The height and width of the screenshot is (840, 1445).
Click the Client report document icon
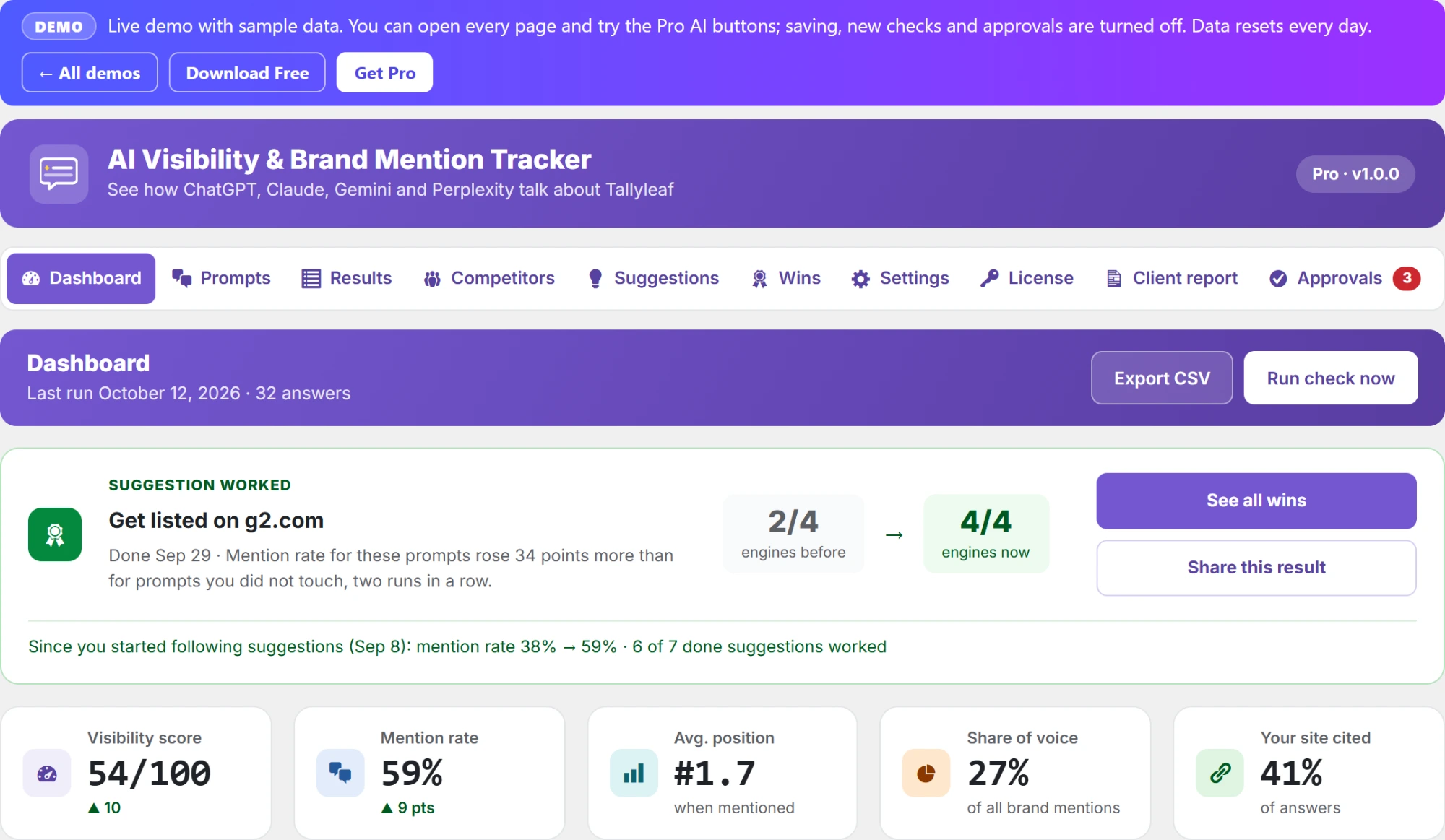coord(1114,279)
